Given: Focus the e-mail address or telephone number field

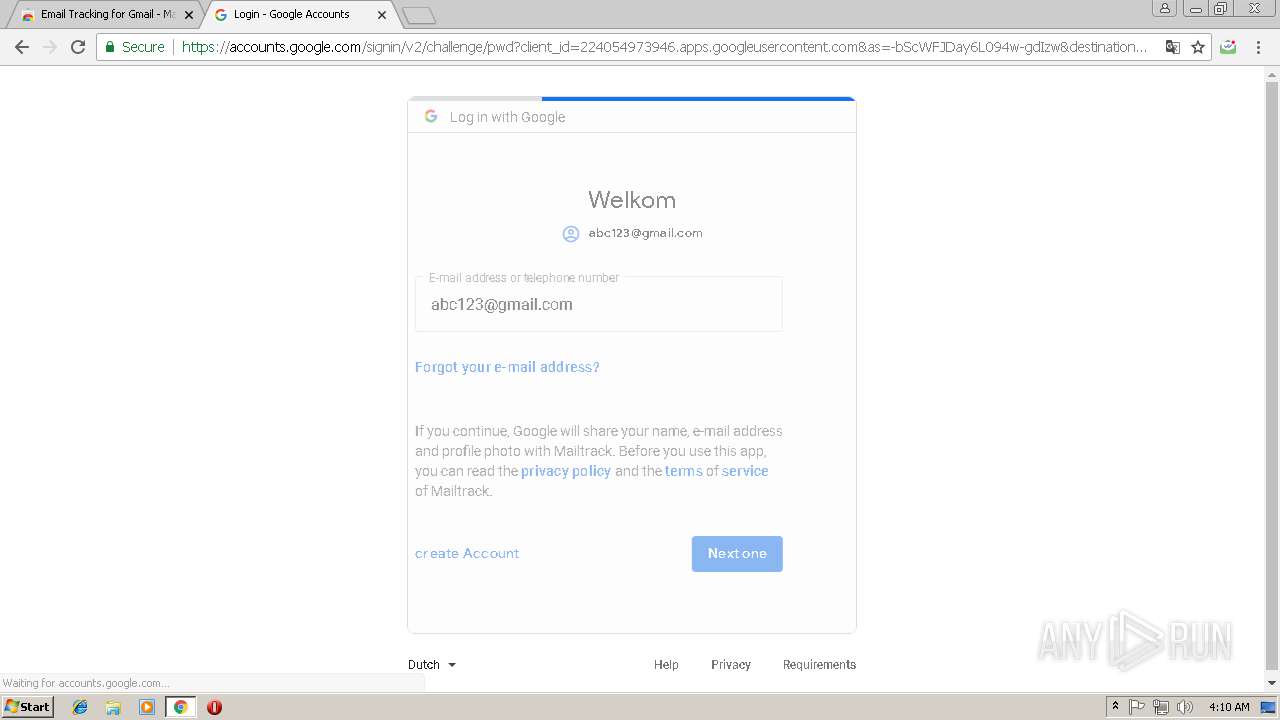Looking at the screenshot, I should (x=598, y=304).
